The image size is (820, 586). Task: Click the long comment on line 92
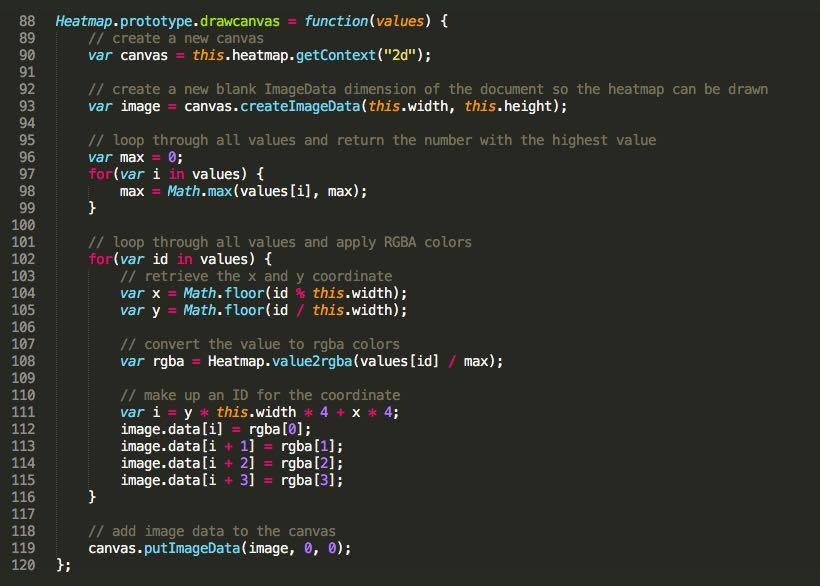click(x=428, y=89)
